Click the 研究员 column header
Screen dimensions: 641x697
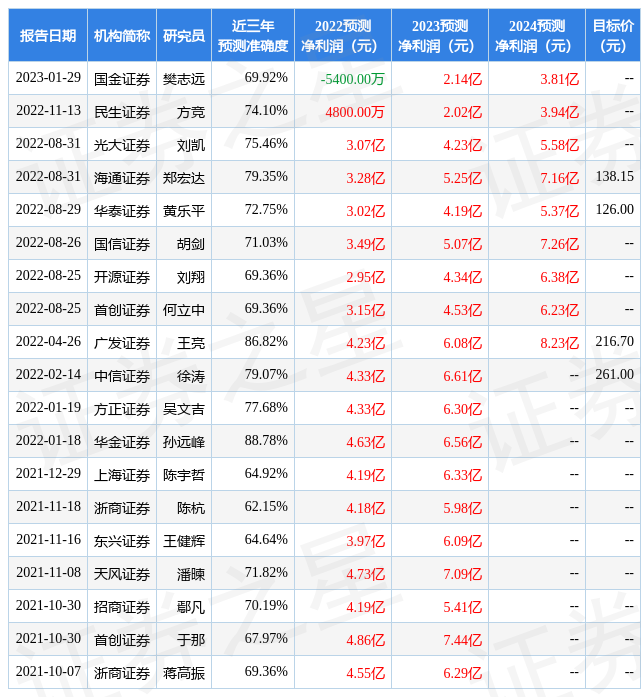click(x=184, y=35)
